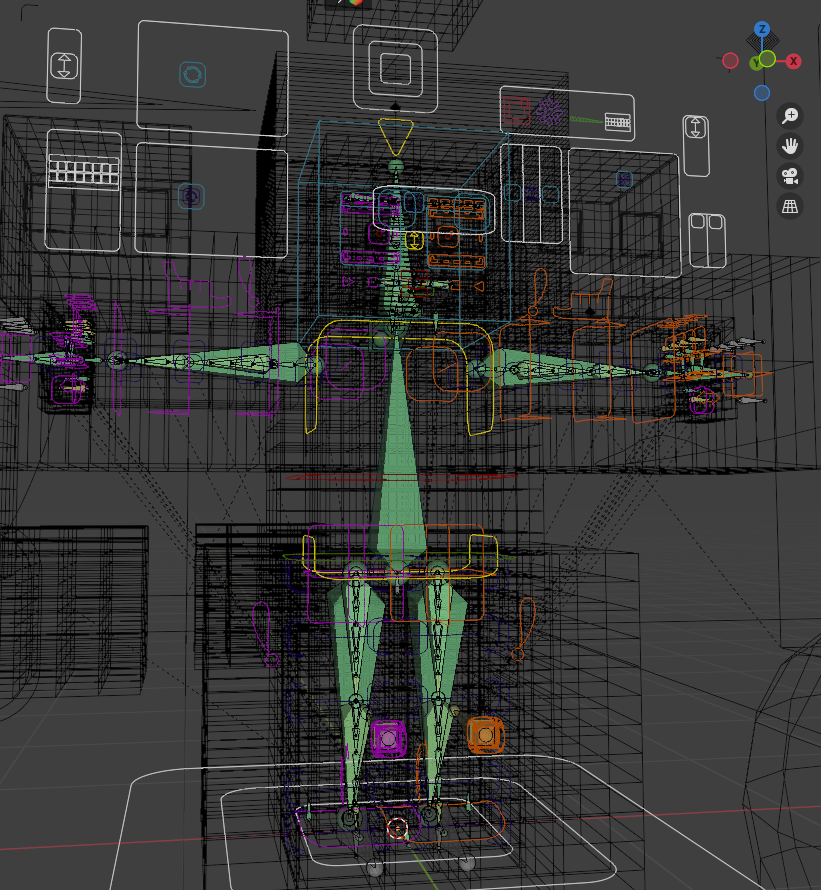
Task: Select the red ring control at the waist
Action: click(401, 477)
